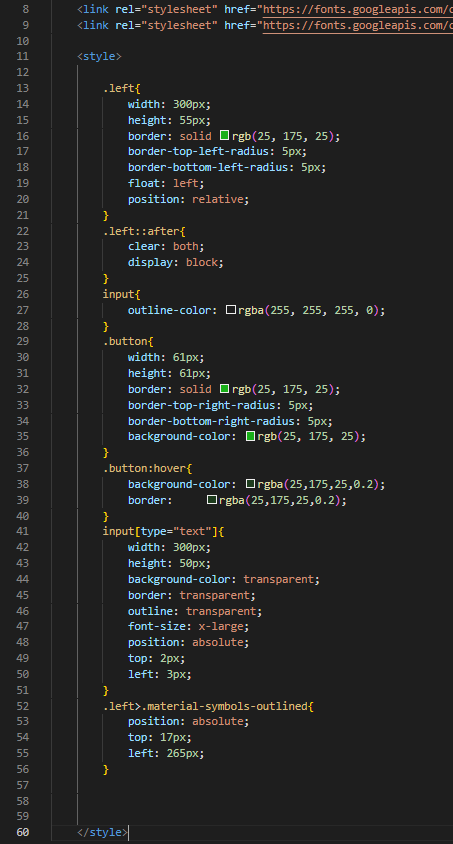Open the background-color rgb(25, 175, 25) swatch
The width and height of the screenshot is (453, 844).
click(250, 436)
